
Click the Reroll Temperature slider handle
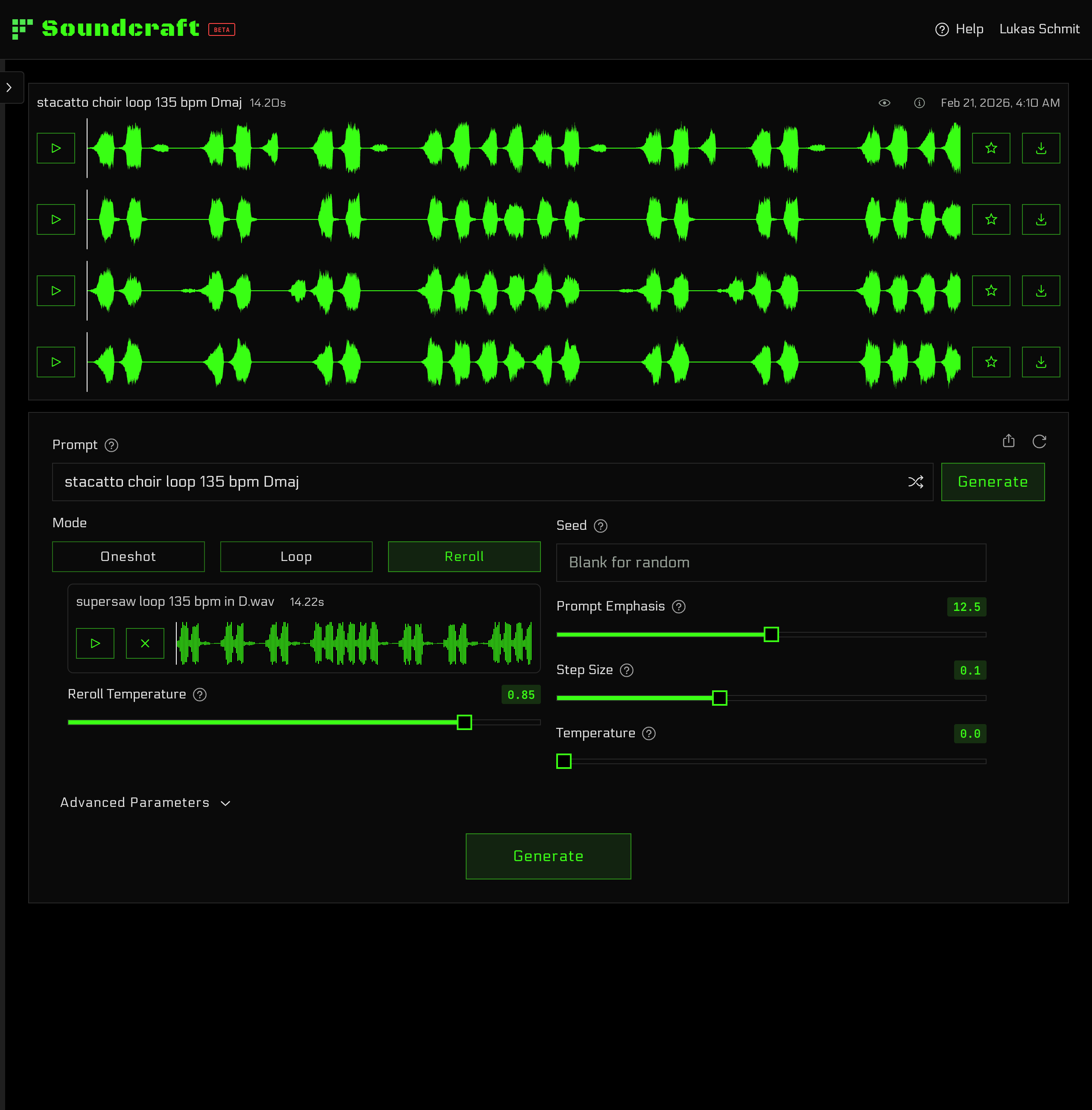[x=464, y=722]
